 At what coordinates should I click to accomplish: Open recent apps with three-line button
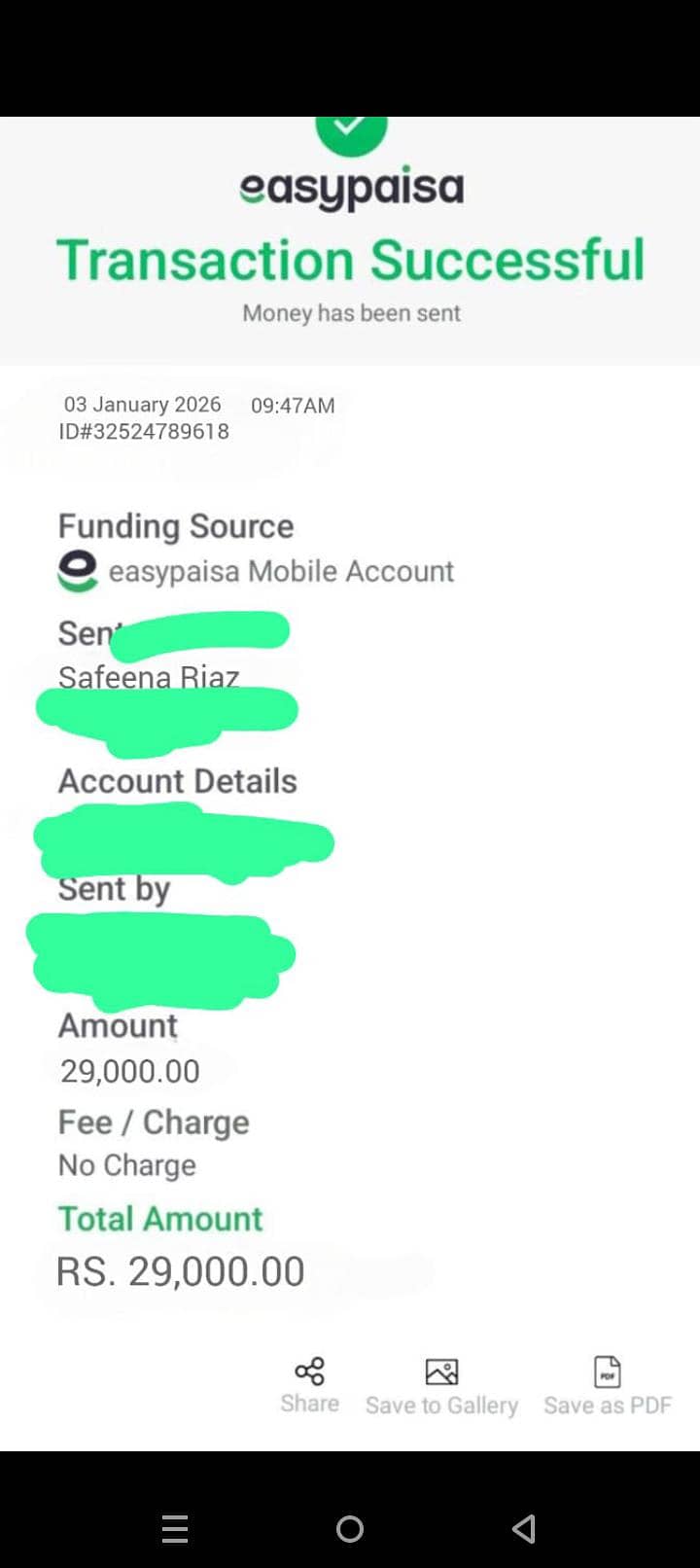pos(175,1529)
